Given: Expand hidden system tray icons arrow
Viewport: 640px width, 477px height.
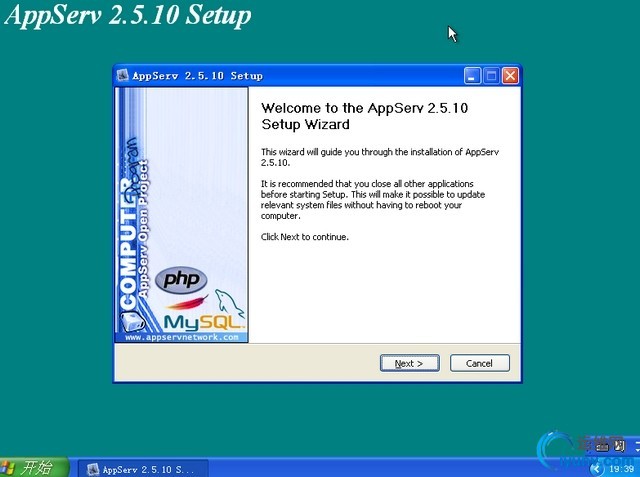Looking at the screenshot, I should coord(596,469).
